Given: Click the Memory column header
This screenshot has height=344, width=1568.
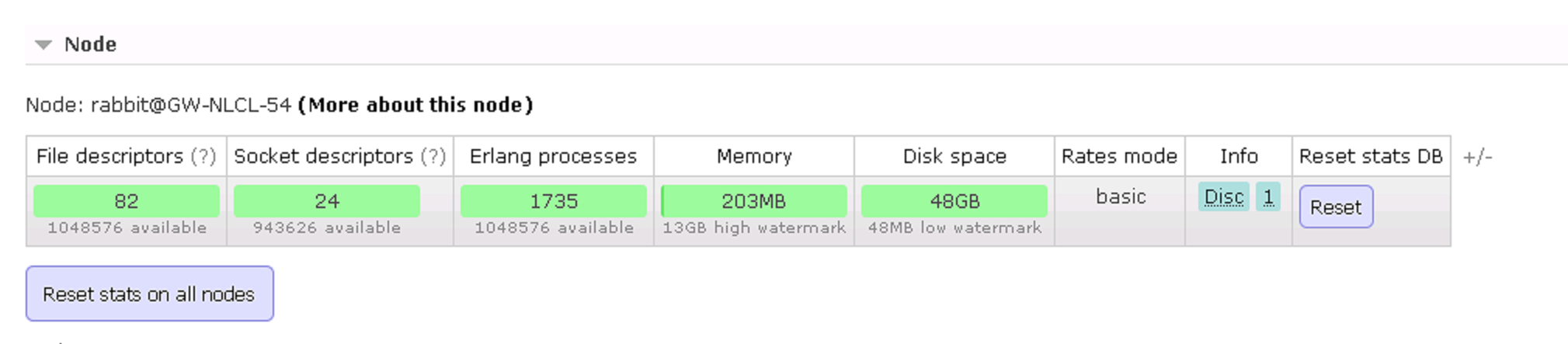Looking at the screenshot, I should tap(754, 156).
